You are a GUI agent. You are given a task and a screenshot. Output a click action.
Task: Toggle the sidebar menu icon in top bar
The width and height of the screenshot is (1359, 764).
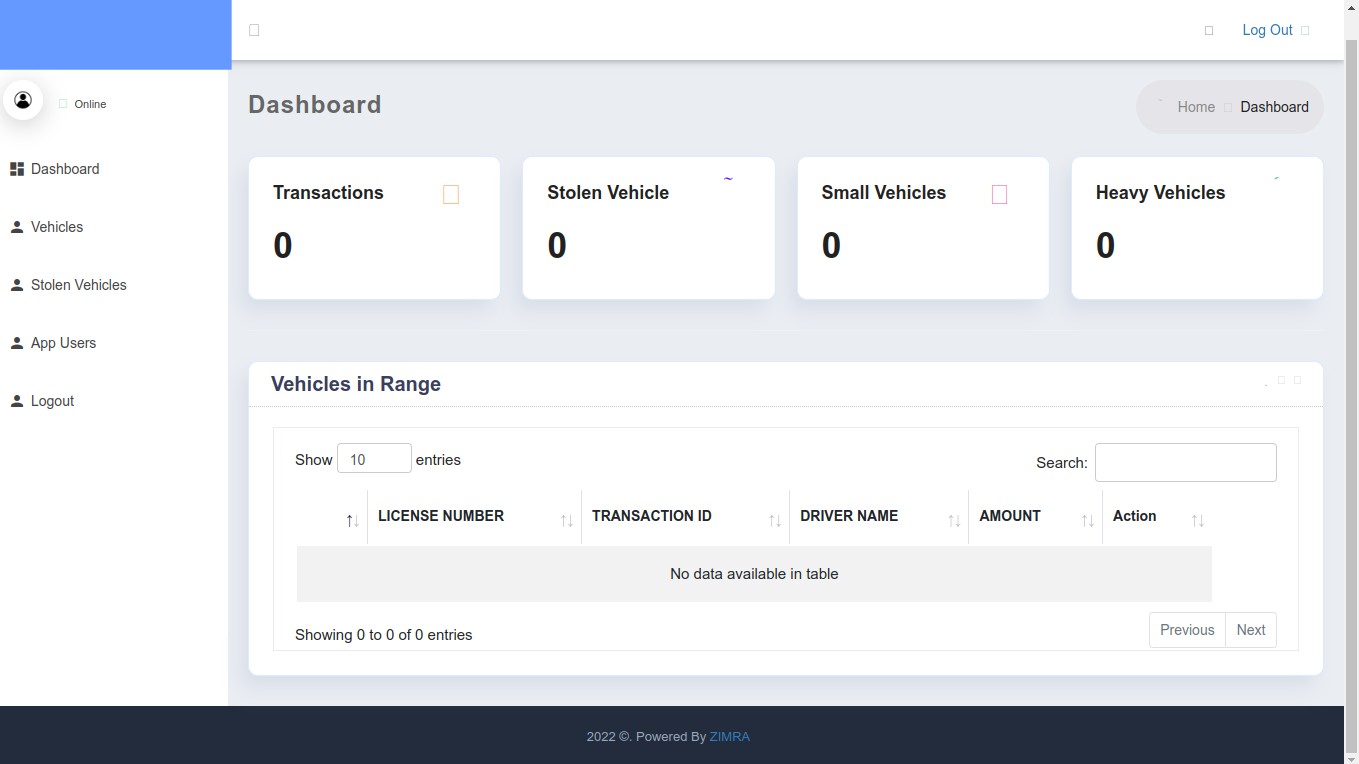254,30
